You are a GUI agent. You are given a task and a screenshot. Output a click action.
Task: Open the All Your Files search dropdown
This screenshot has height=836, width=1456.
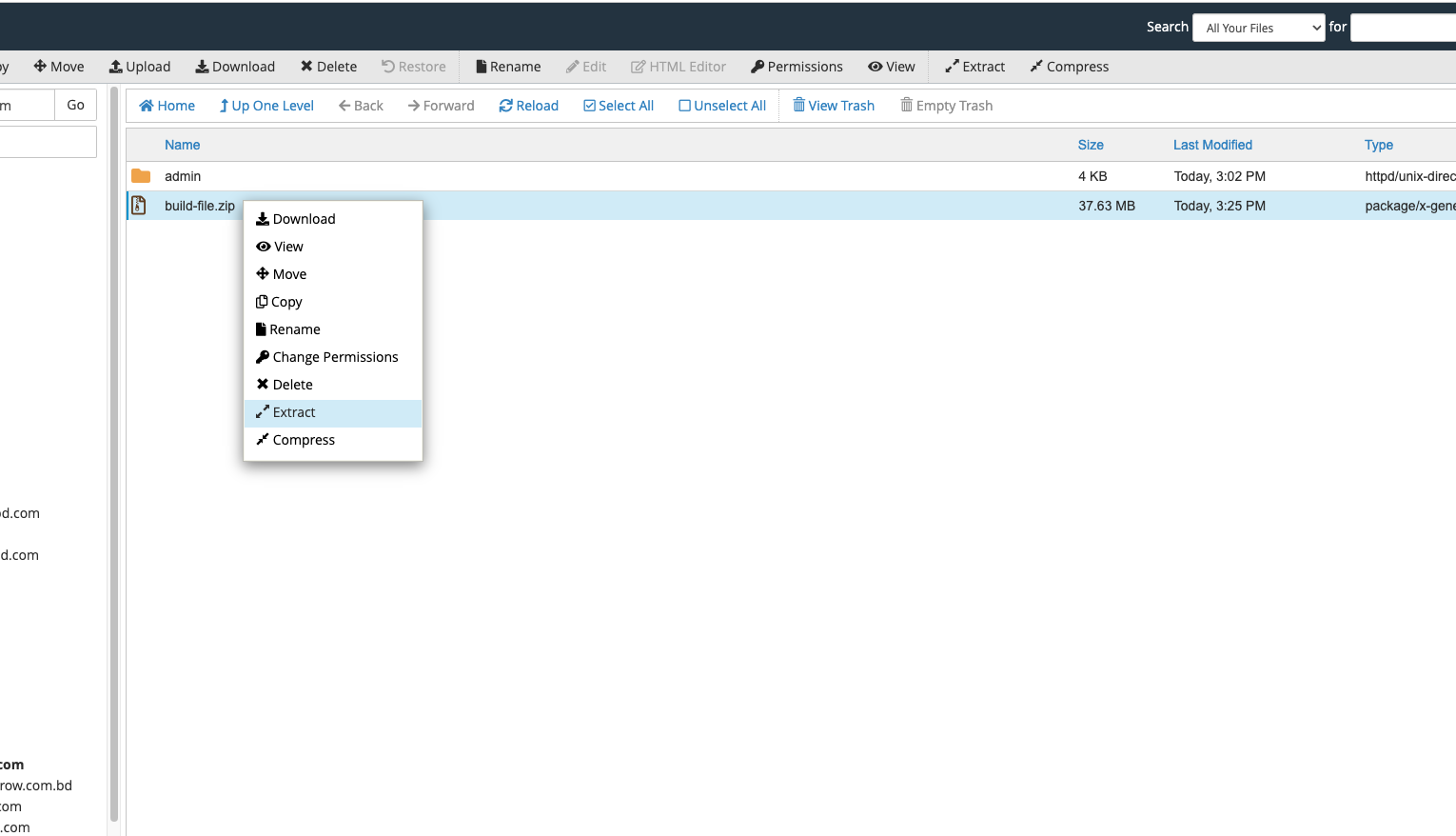(x=1258, y=28)
